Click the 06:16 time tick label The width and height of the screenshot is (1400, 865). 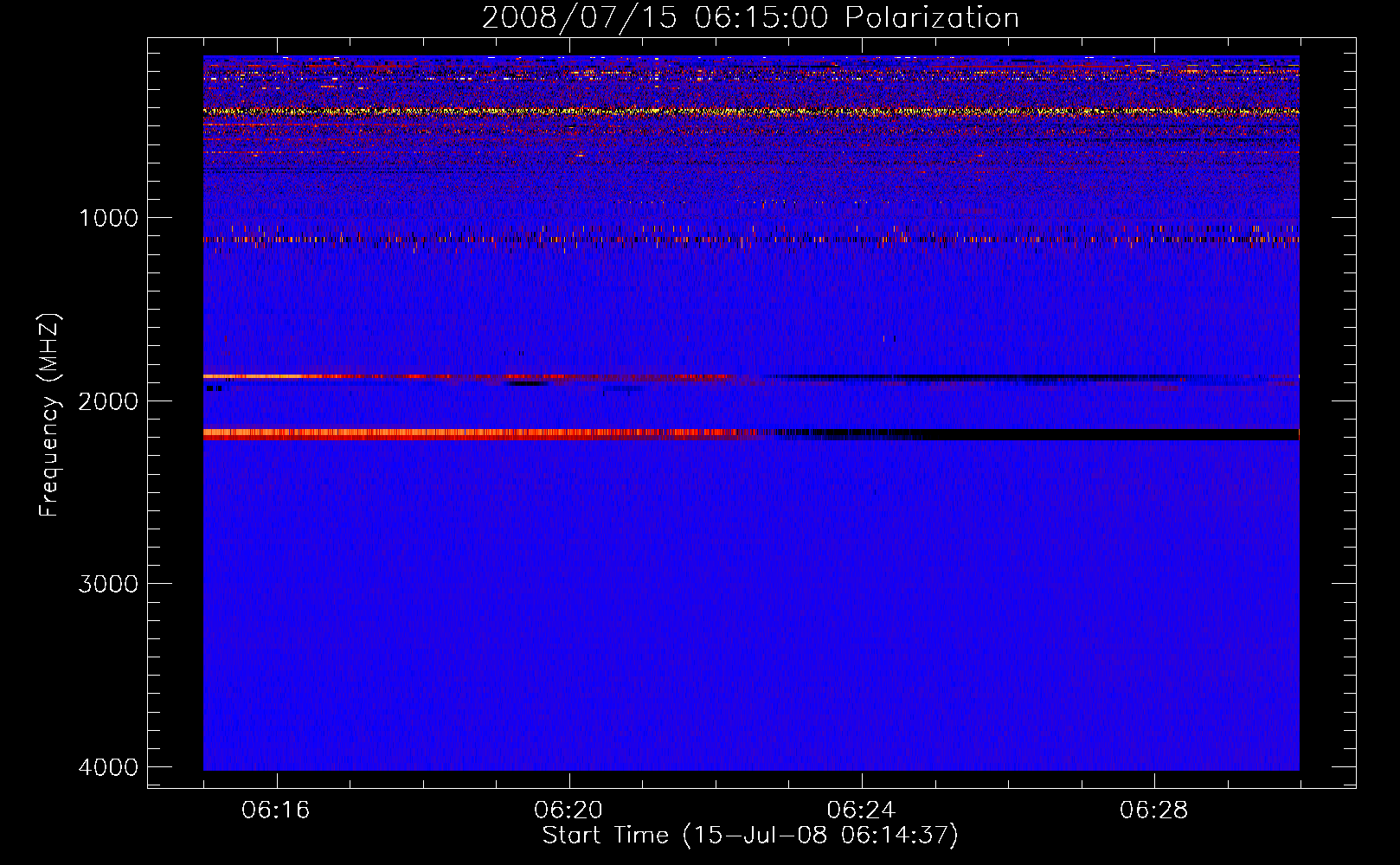[276, 811]
